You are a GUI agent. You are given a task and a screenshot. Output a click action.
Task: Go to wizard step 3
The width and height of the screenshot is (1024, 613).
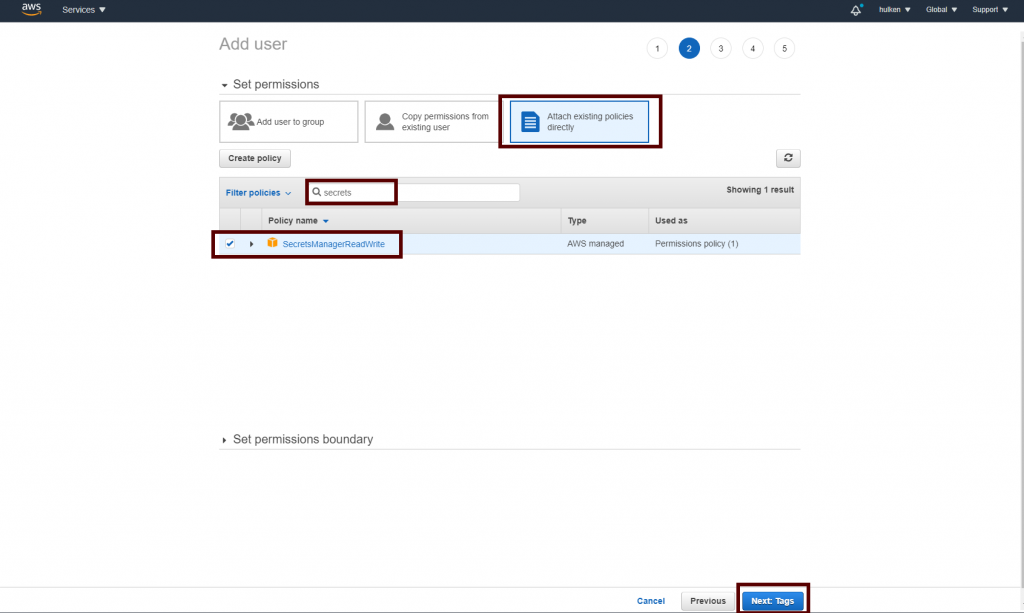tap(720, 48)
